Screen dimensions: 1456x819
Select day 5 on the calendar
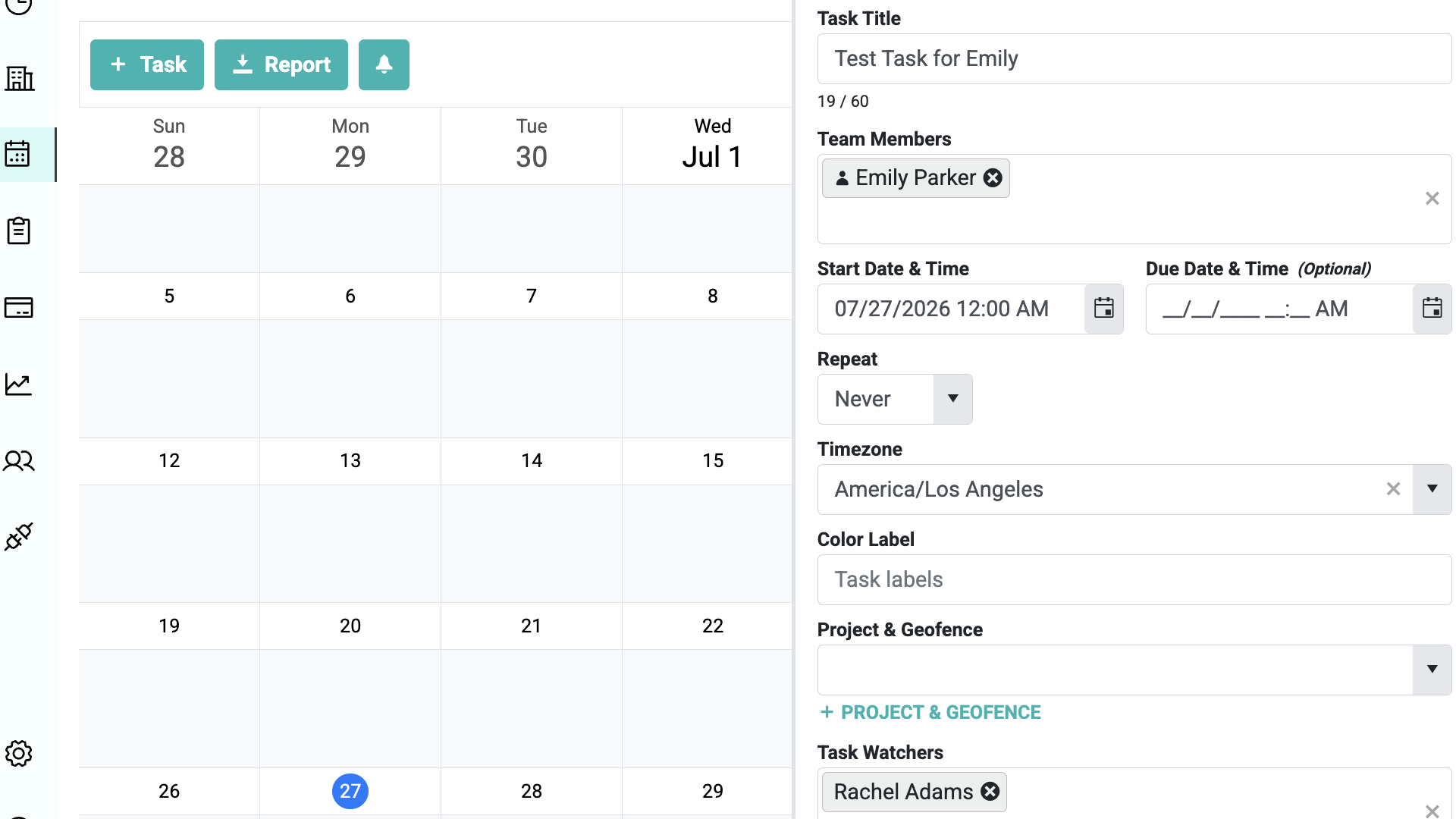click(169, 296)
